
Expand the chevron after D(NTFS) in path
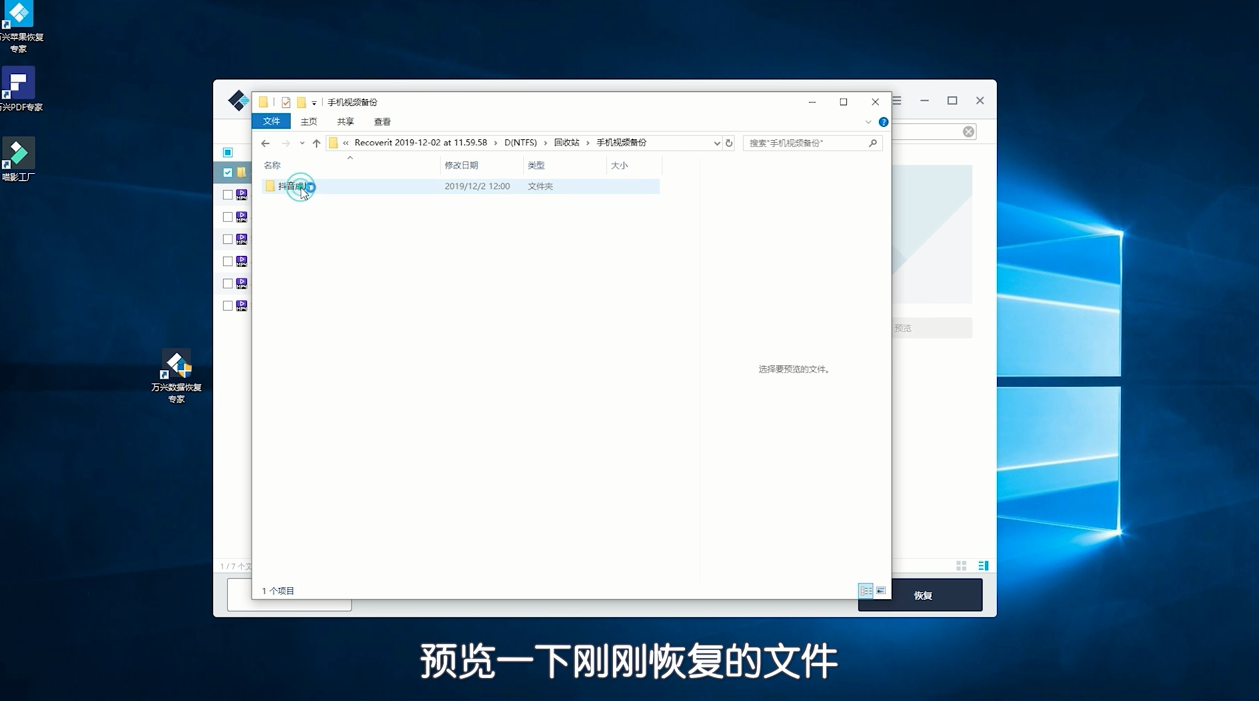tap(546, 143)
